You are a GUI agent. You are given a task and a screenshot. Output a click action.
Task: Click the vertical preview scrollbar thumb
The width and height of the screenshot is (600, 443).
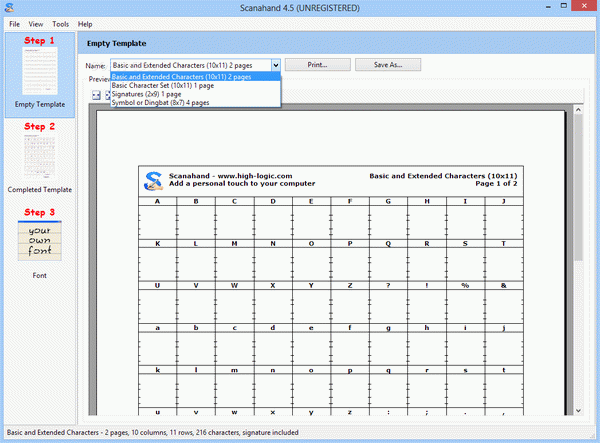[x=578, y=187]
